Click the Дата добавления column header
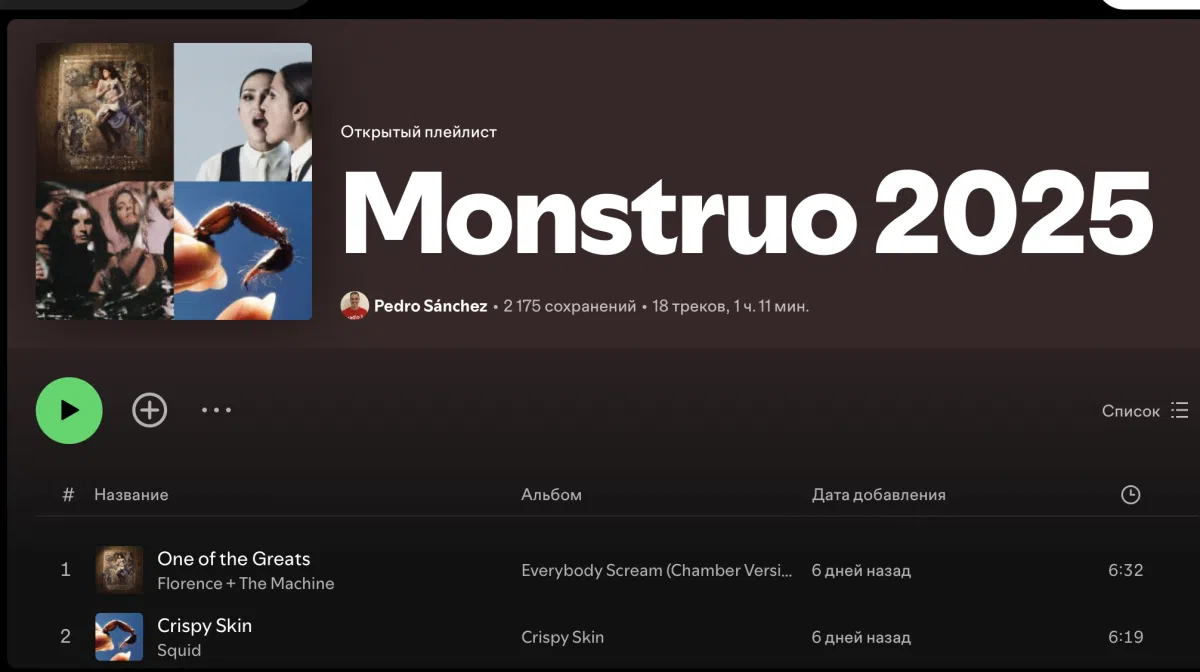The image size is (1200, 672). tap(878, 495)
